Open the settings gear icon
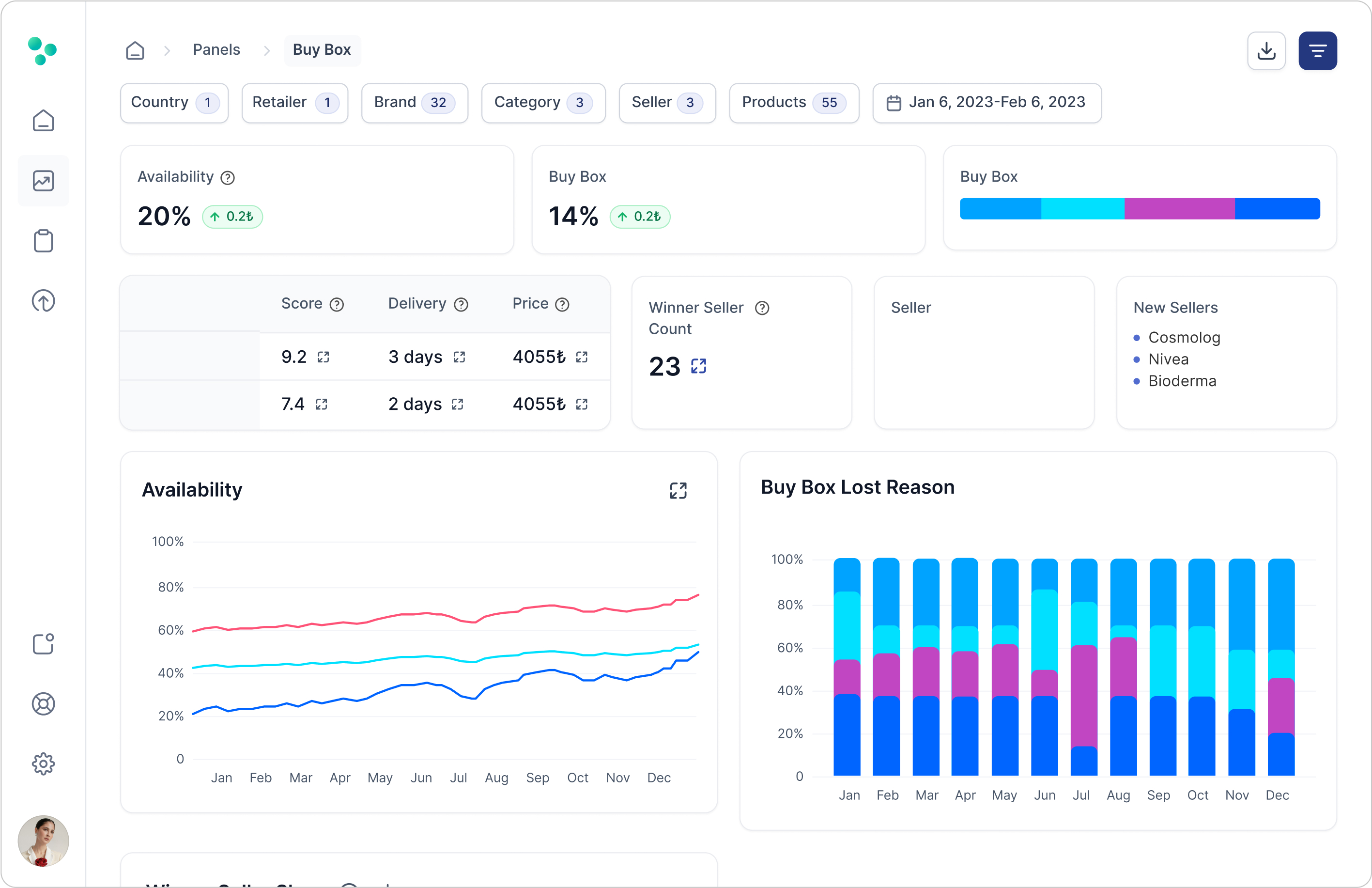1372x888 pixels. tap(43, 763)
